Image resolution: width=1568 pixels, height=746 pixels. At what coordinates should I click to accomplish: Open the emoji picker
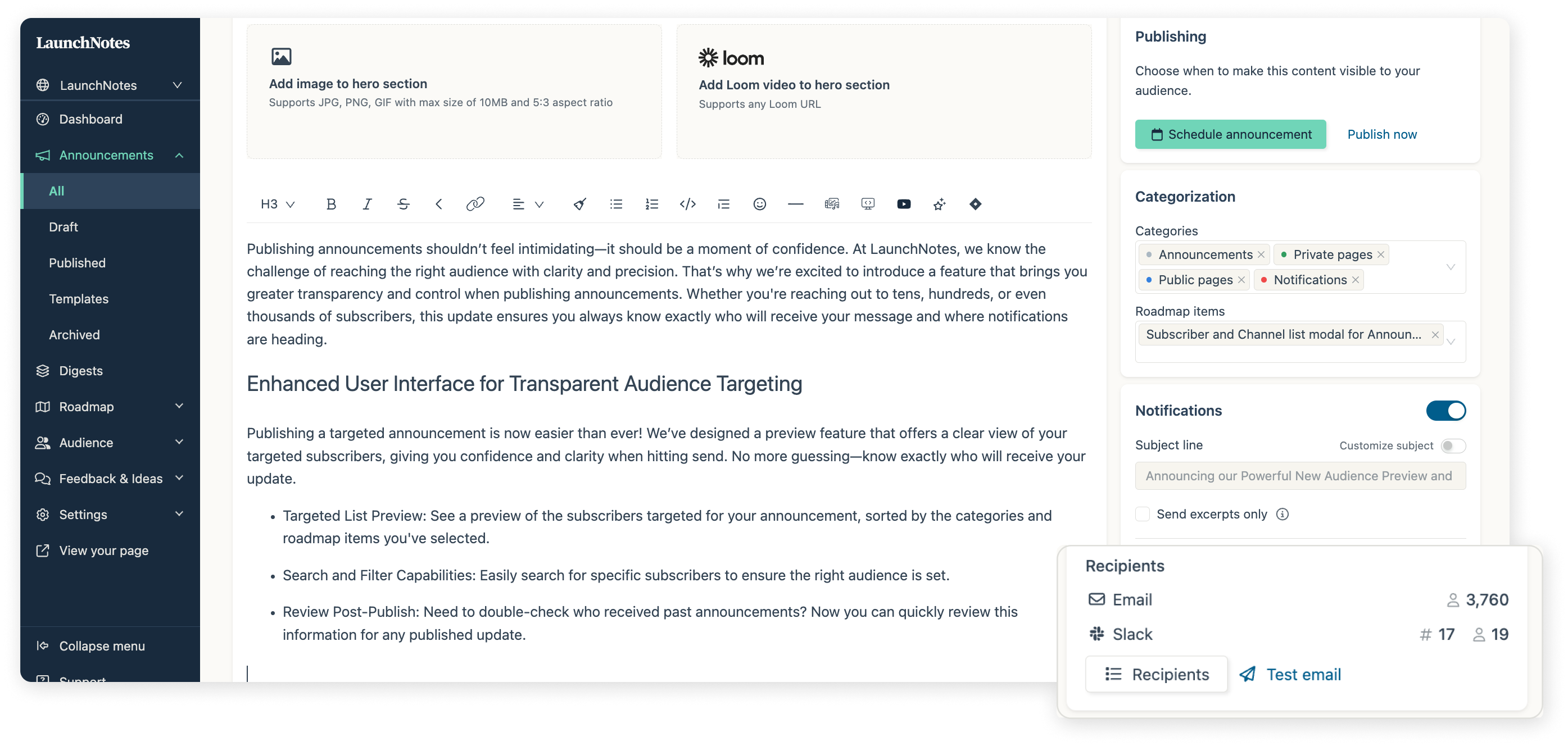coord(760,204)
